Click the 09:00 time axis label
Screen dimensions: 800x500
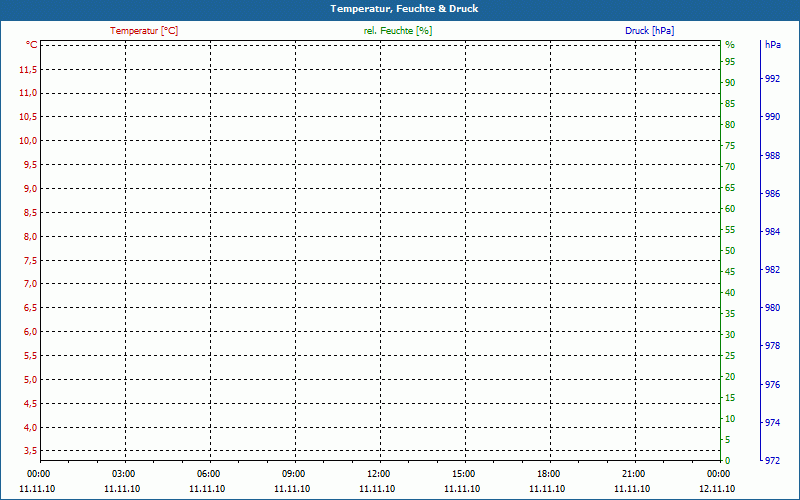pyautogui.click(x=293, y=474)
